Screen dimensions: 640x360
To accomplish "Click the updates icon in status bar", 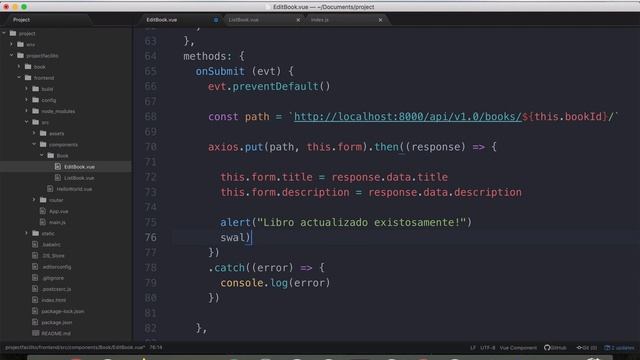I will coord(607,347).
